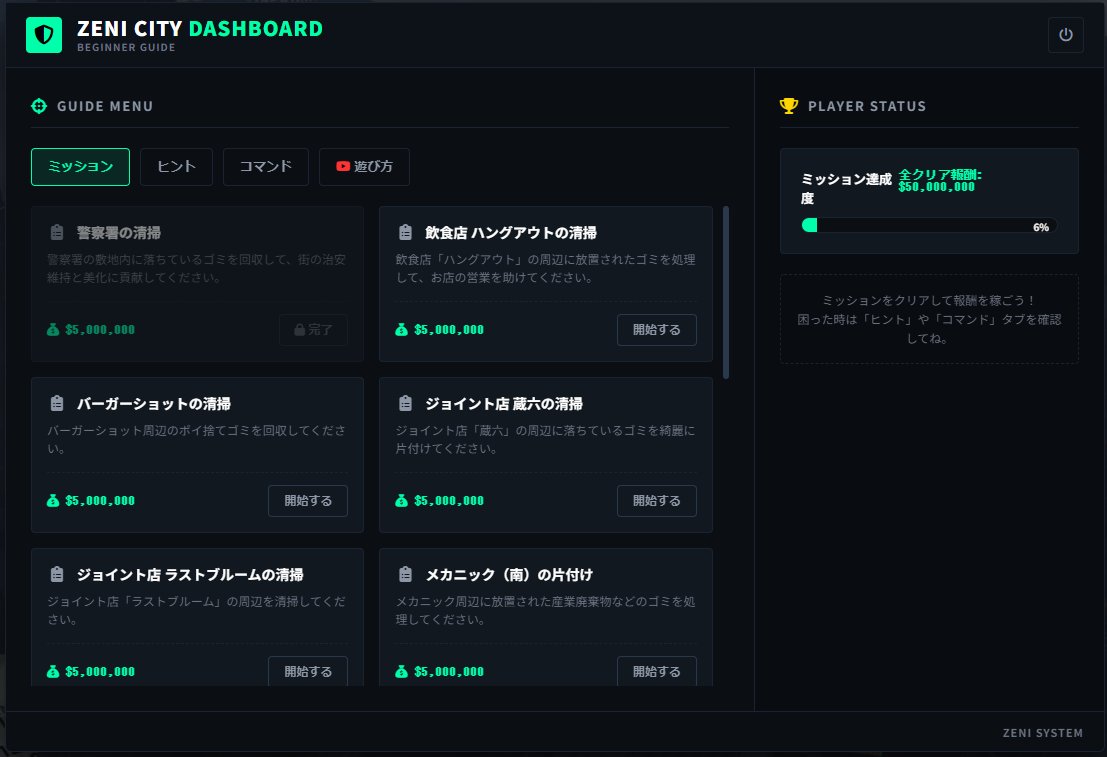1107x757 pixels.
Task: Click clipboard icon of バーガーショットの清掃
Action: 57,403
